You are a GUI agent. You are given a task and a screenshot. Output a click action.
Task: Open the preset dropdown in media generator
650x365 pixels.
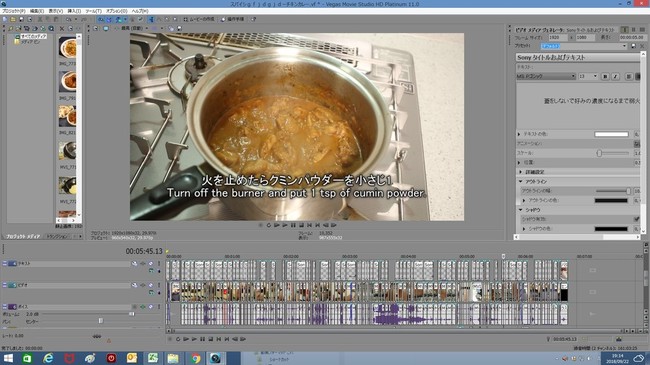[584, 46]
